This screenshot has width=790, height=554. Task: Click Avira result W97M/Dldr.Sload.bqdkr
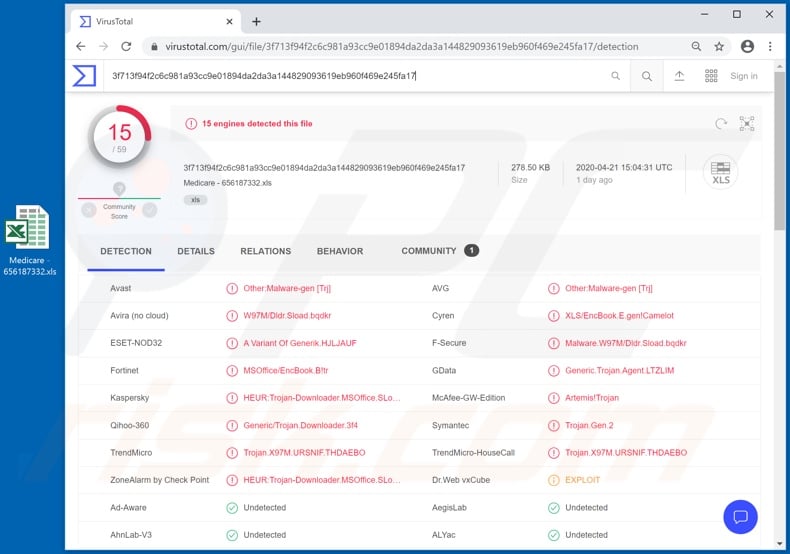pyautogui.click(x=287, y=316)
